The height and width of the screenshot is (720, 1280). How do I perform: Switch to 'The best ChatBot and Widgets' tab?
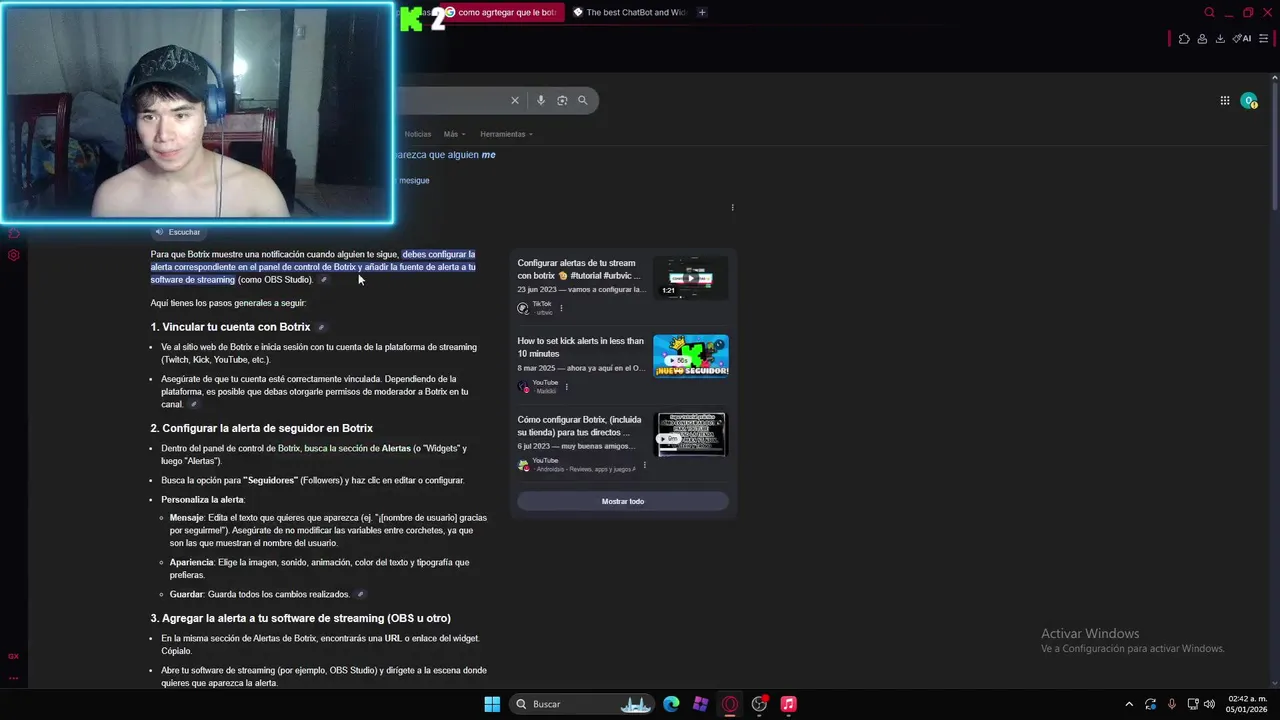[x=629, y=12]
